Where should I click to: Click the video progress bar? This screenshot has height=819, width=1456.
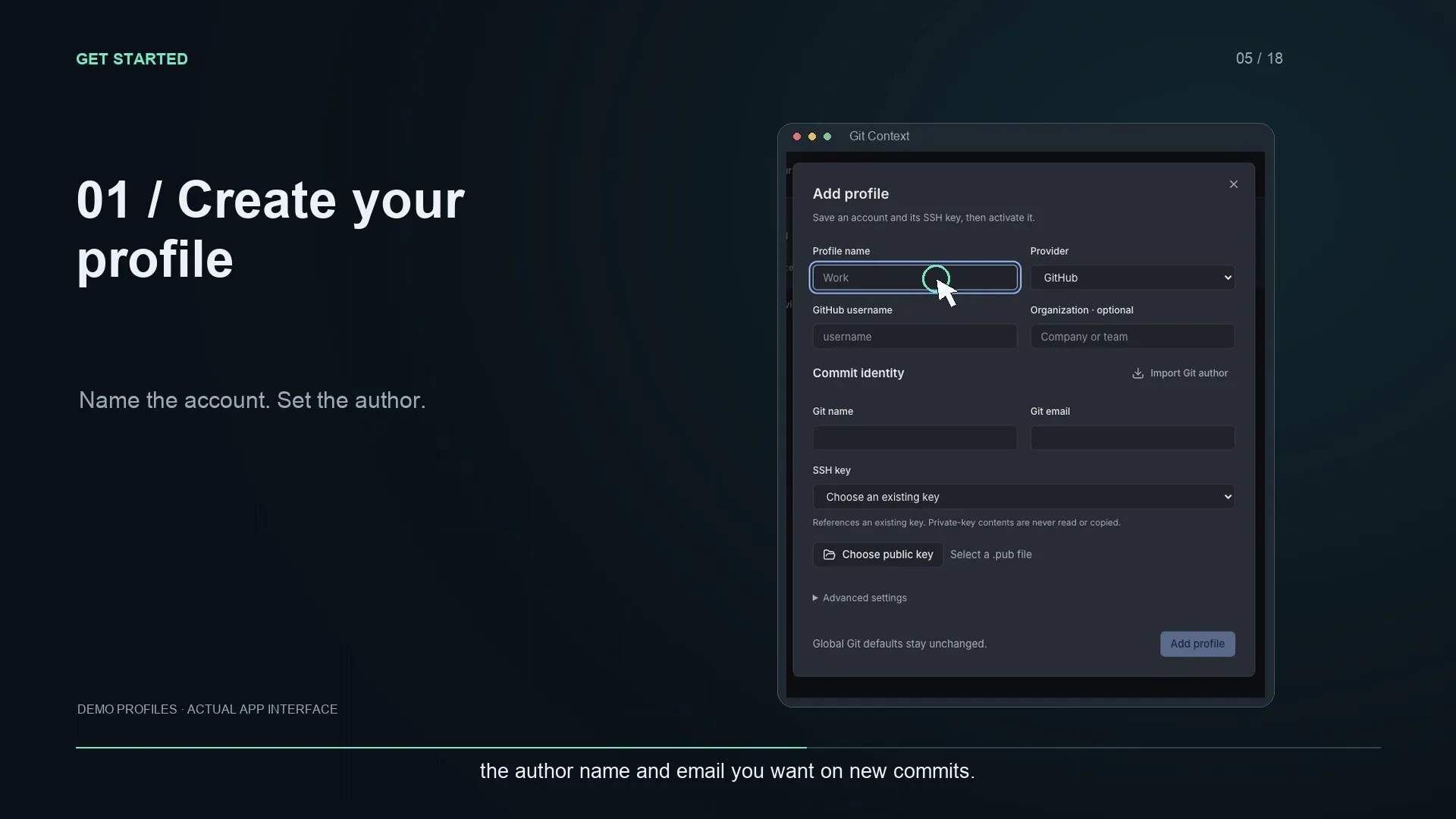(x=728, y=748)
